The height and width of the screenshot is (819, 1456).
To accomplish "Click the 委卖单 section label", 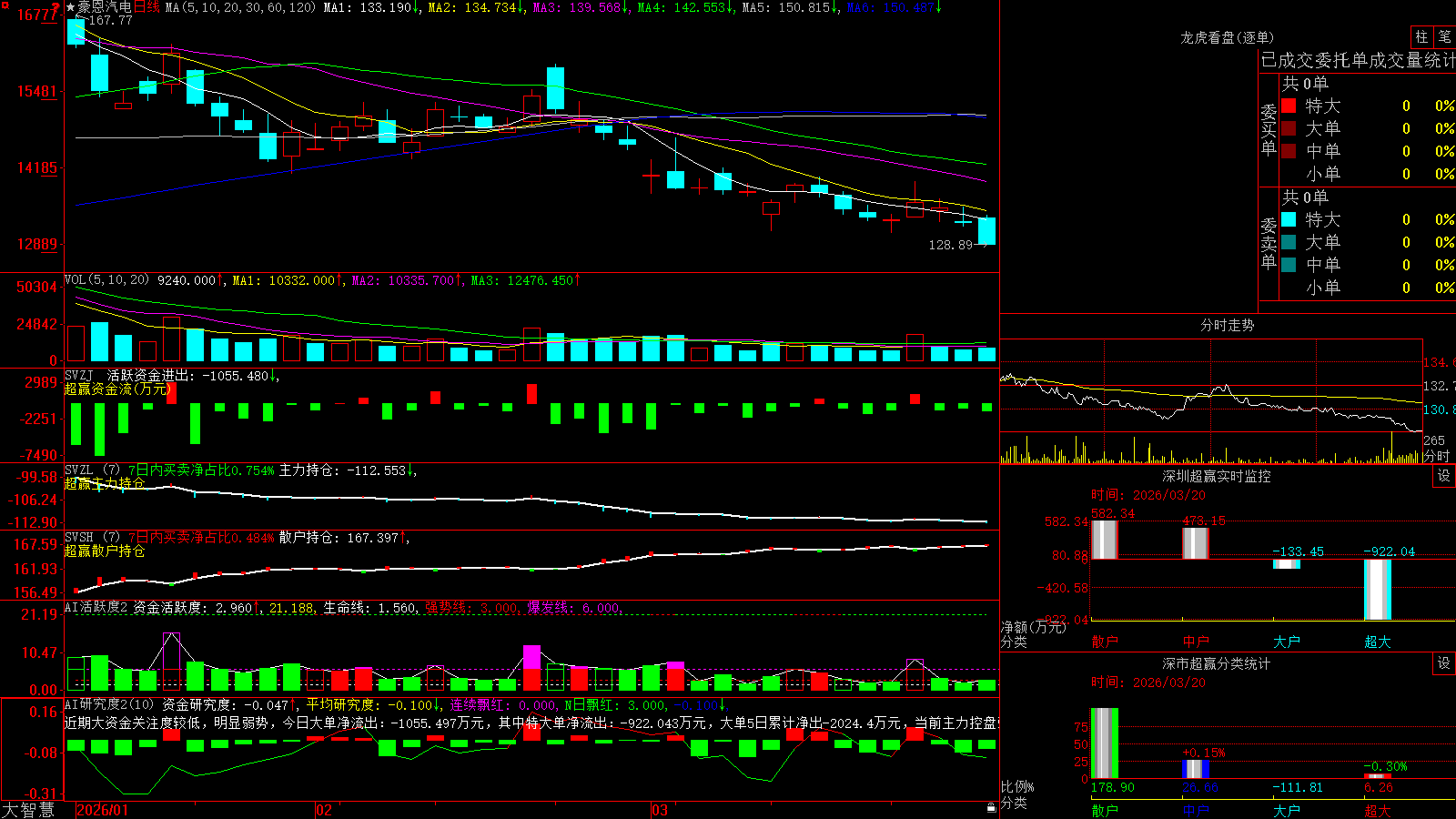I will (1269, 243).
